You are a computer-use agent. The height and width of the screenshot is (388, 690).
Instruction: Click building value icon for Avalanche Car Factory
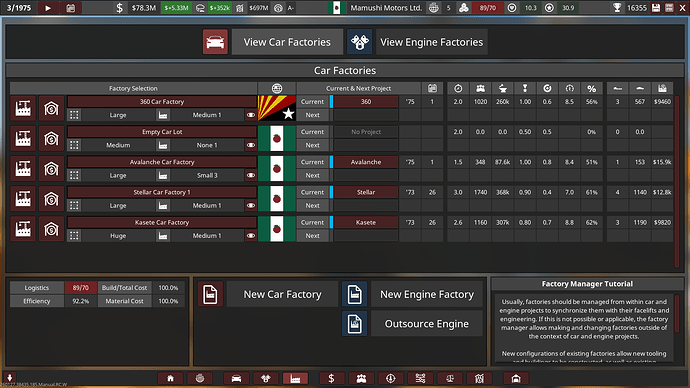(x=51, y=168)
